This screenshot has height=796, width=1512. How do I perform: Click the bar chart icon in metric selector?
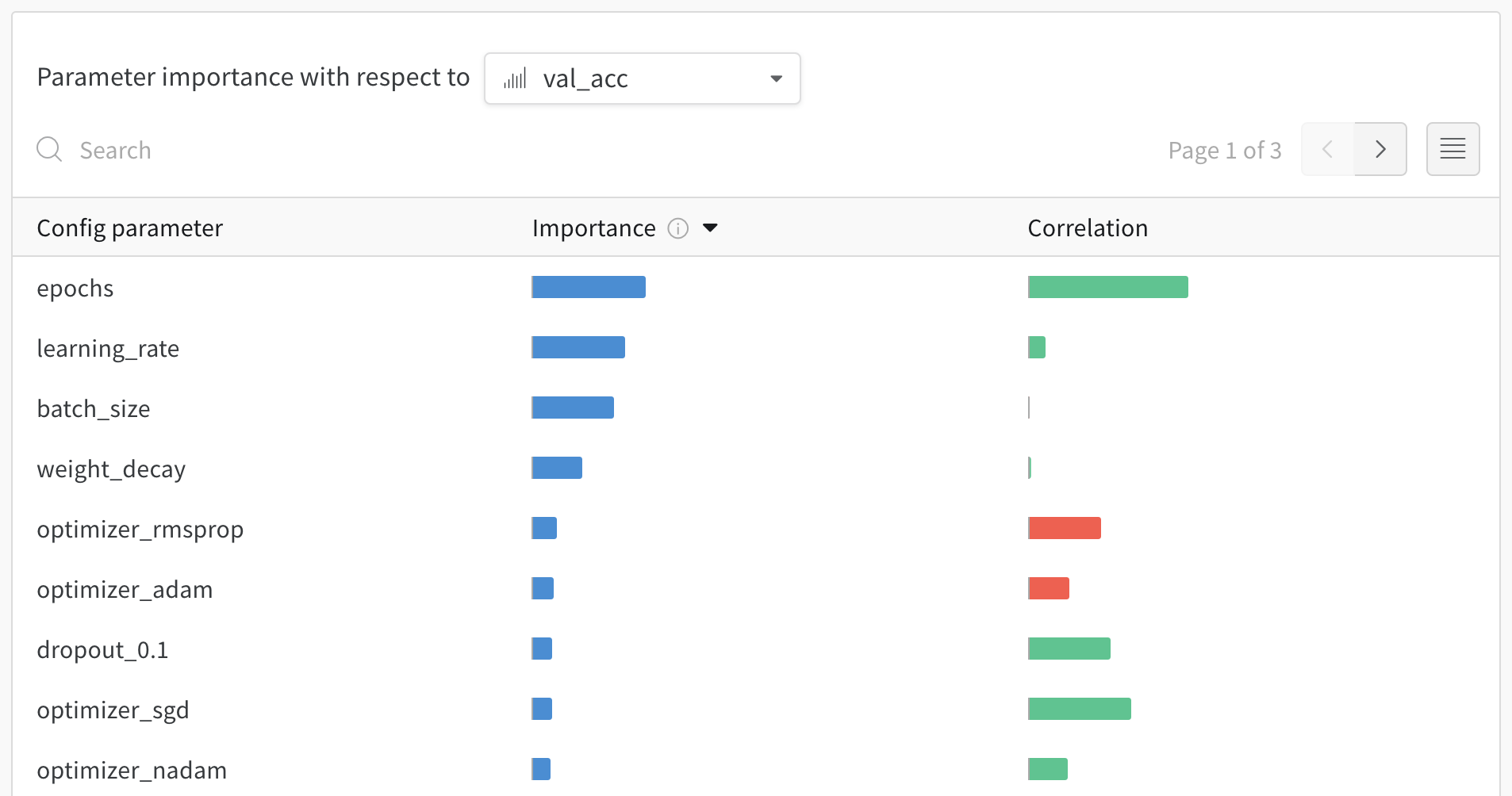point(516,78)
